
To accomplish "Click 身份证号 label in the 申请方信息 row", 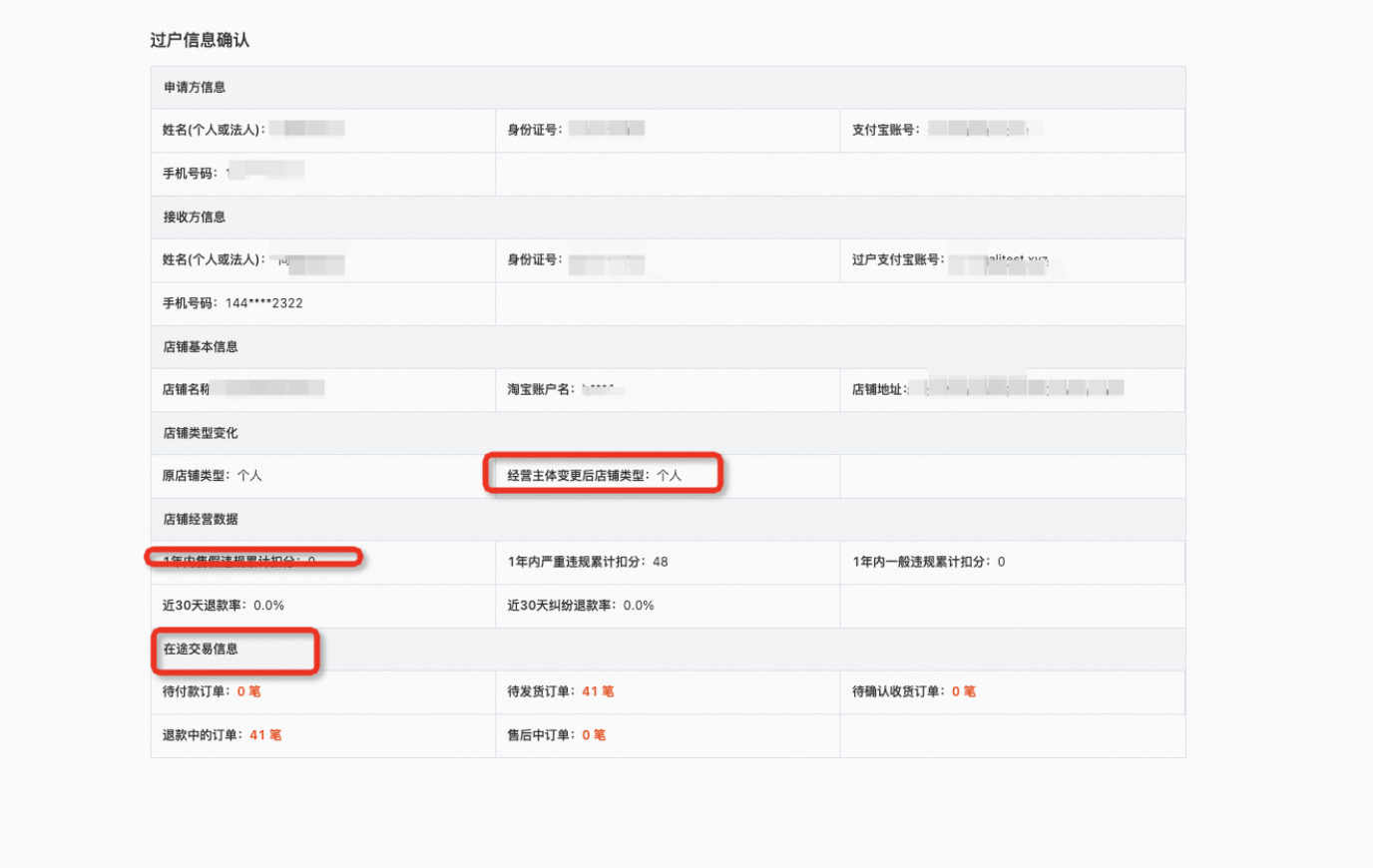I will point(535,130).
